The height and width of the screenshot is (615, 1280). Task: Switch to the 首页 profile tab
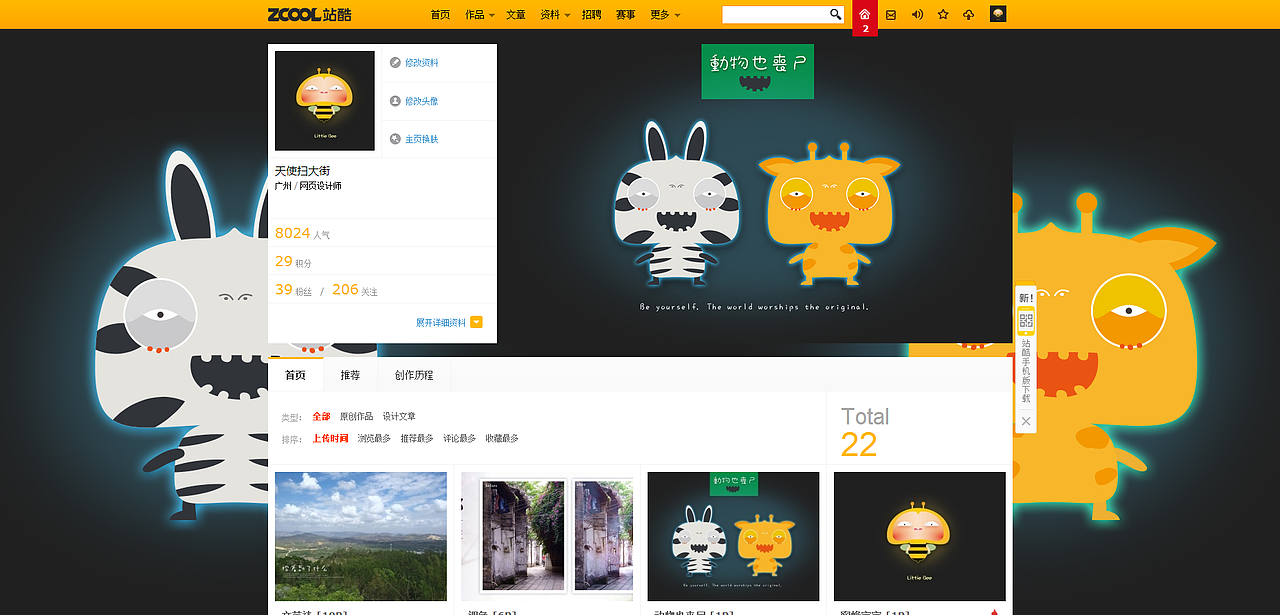pos(295,375)
